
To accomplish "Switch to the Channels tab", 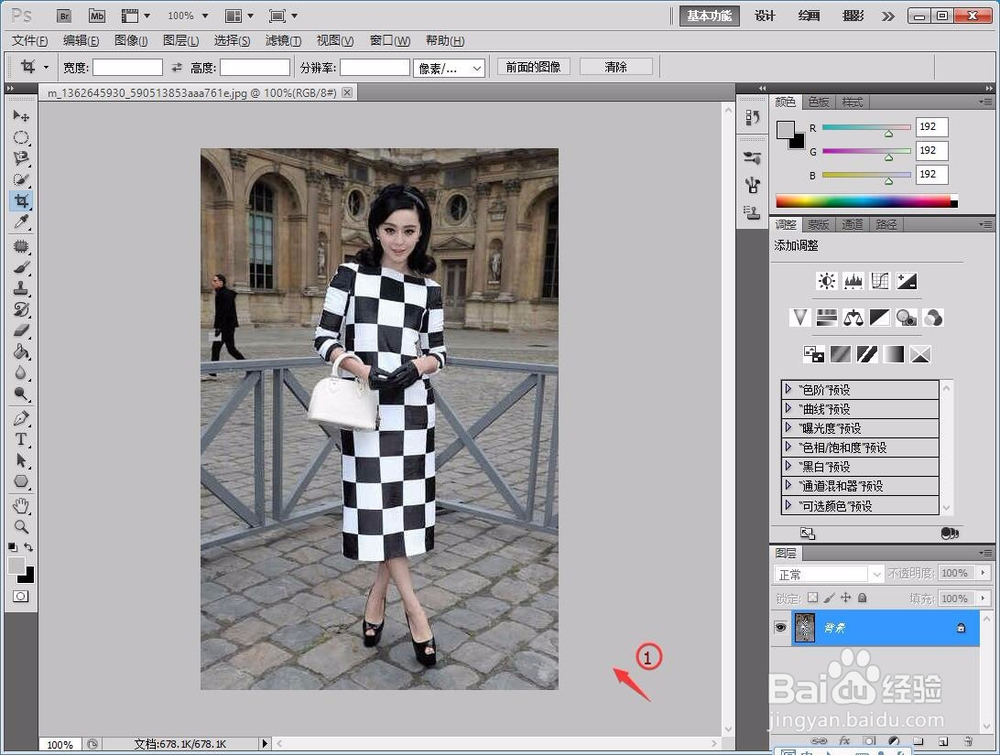I will (x=853, y=224).
